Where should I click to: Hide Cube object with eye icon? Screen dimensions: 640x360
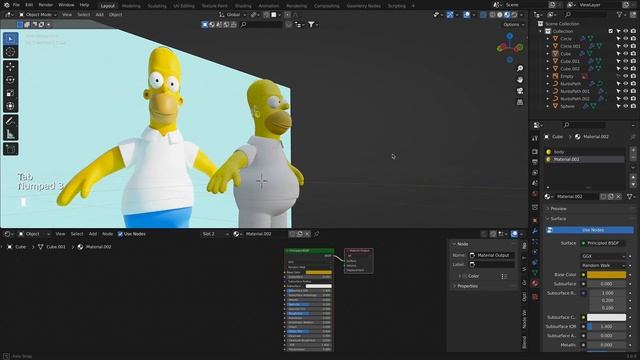(626, 54)
